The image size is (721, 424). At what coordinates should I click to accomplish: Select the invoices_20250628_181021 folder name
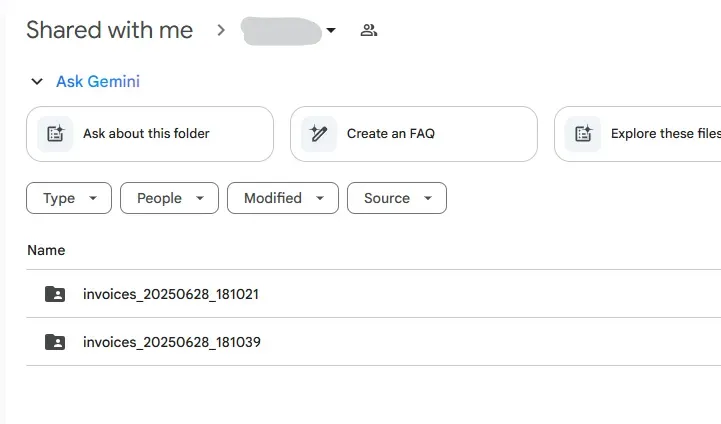172,294
